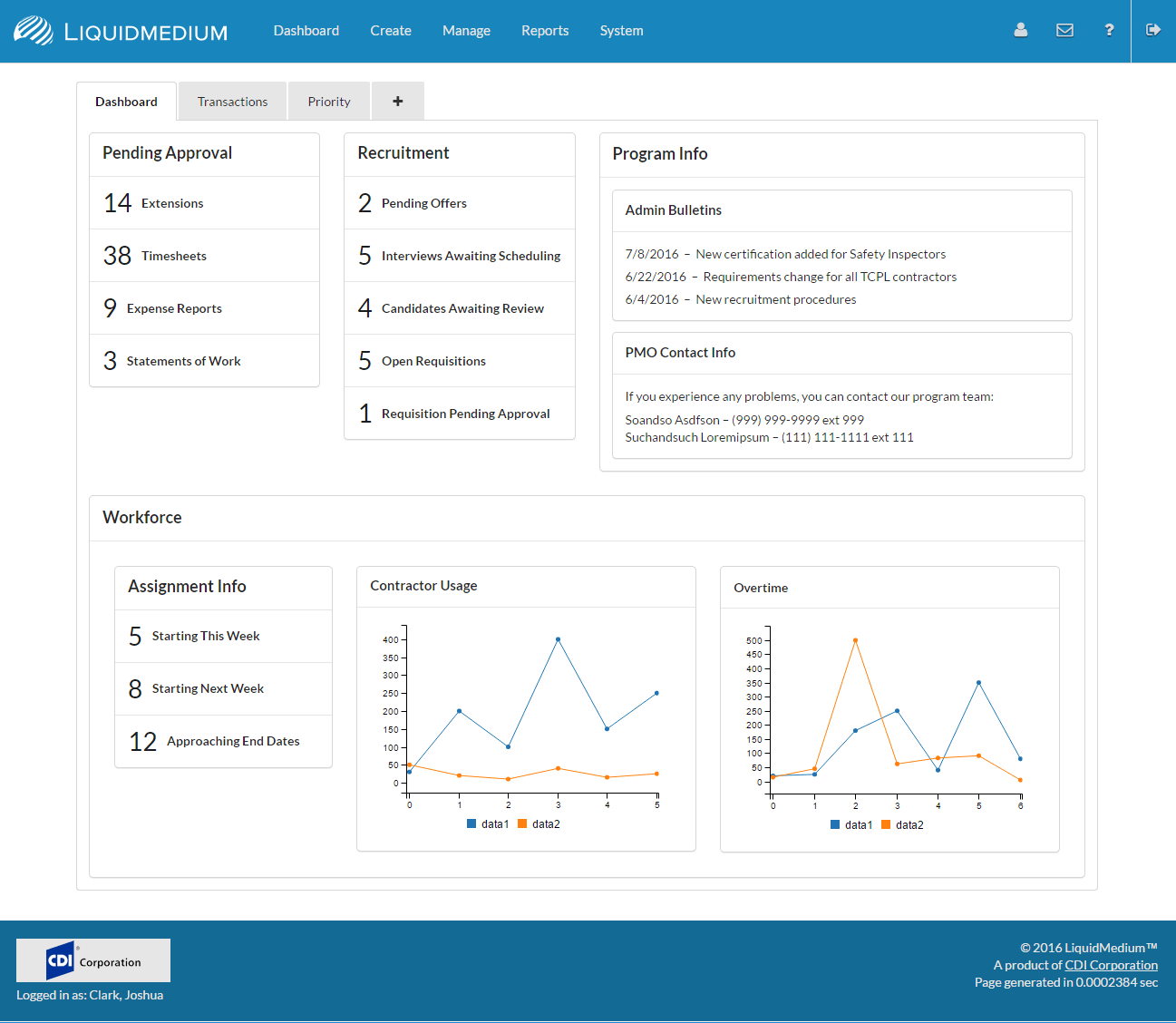Click the user profile icon

click(1020, 30)
